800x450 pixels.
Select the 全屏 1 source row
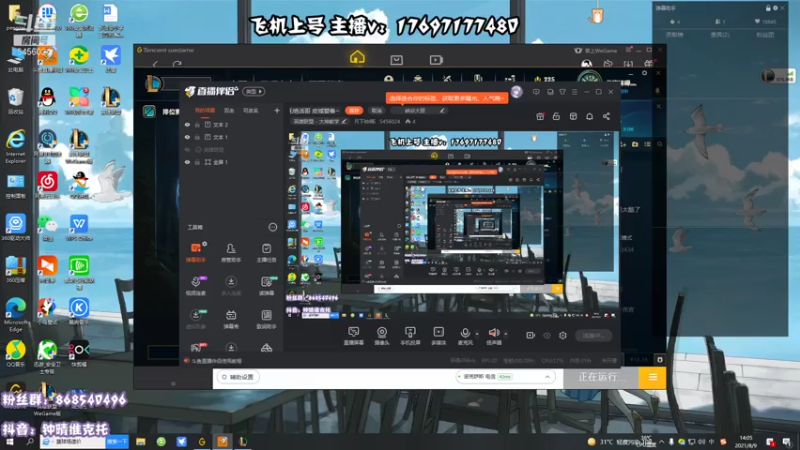pos(232,162)
